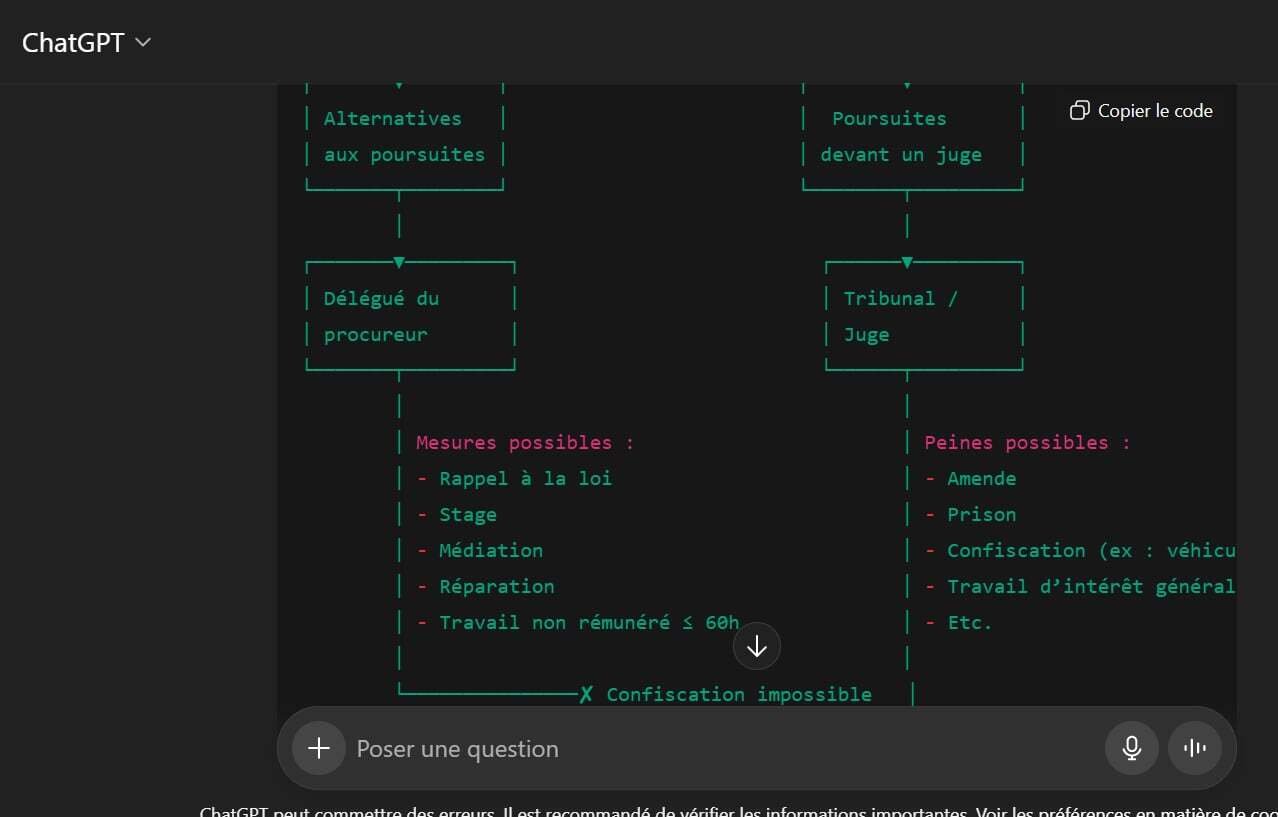This screenshot has width=1278, height=817.
Task: Click the "Travail non rémunéré ≤ 60h" line
Action: [x=588, y=622]
